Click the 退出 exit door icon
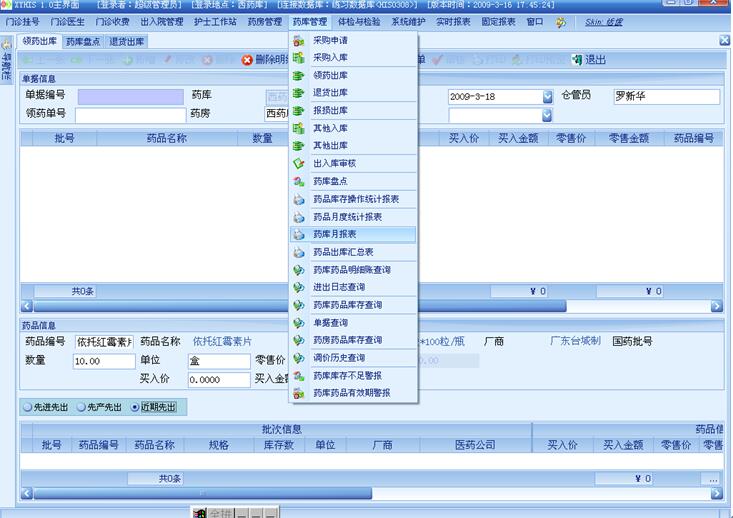This screenshot has width=733, height=518. click(x=577, y=60)
